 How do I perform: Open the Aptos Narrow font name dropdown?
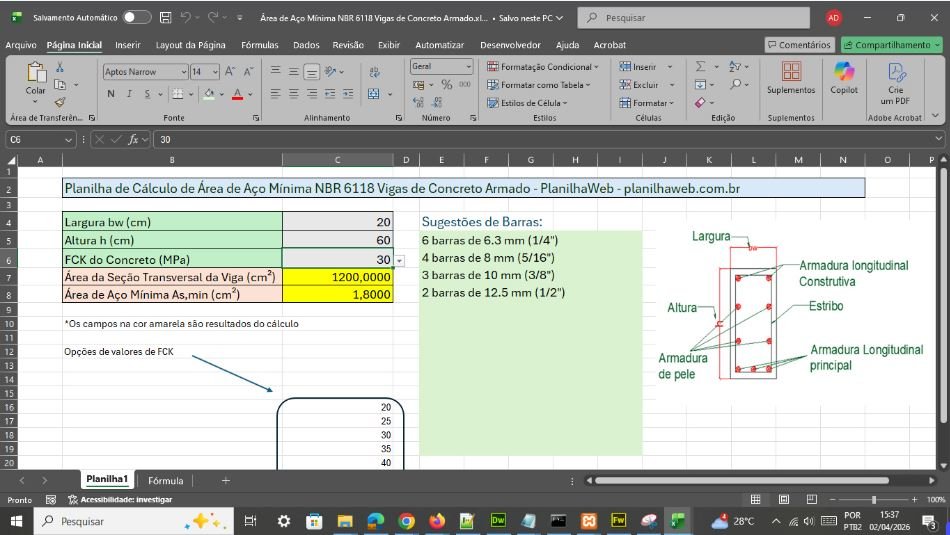coord(184,72)
